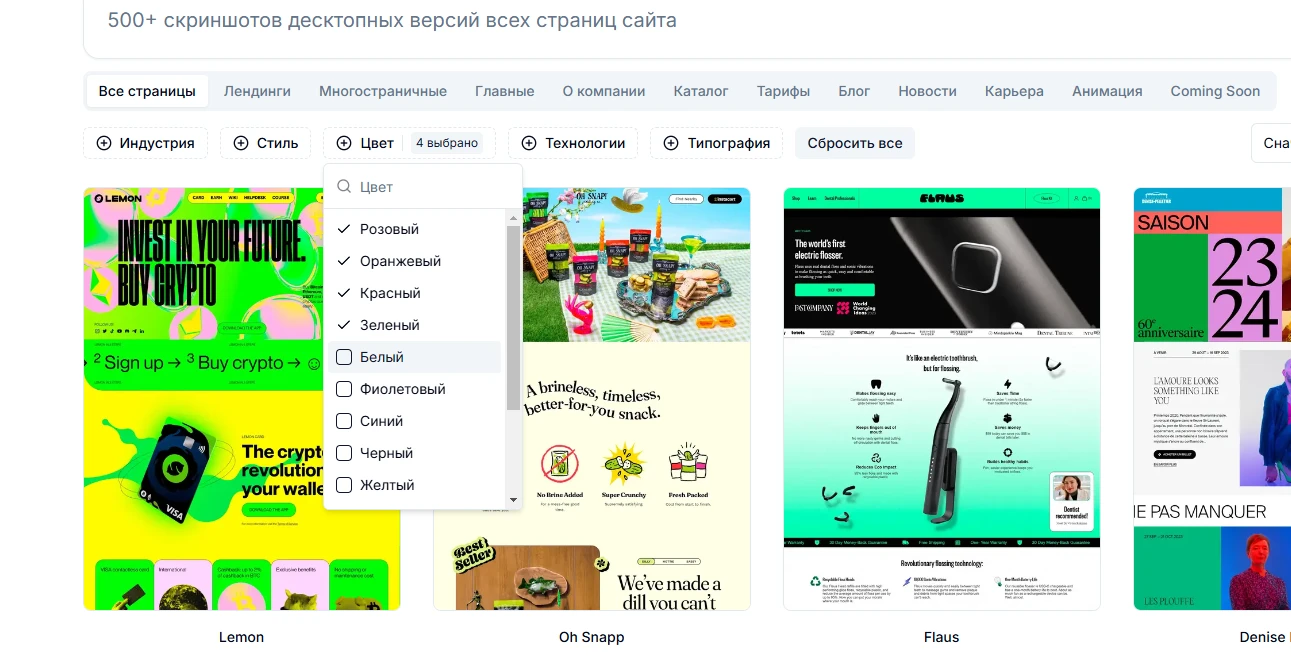1291x660 pixels.
Task: Expand the Технологии filter dropdown
Action: point(573,143)
